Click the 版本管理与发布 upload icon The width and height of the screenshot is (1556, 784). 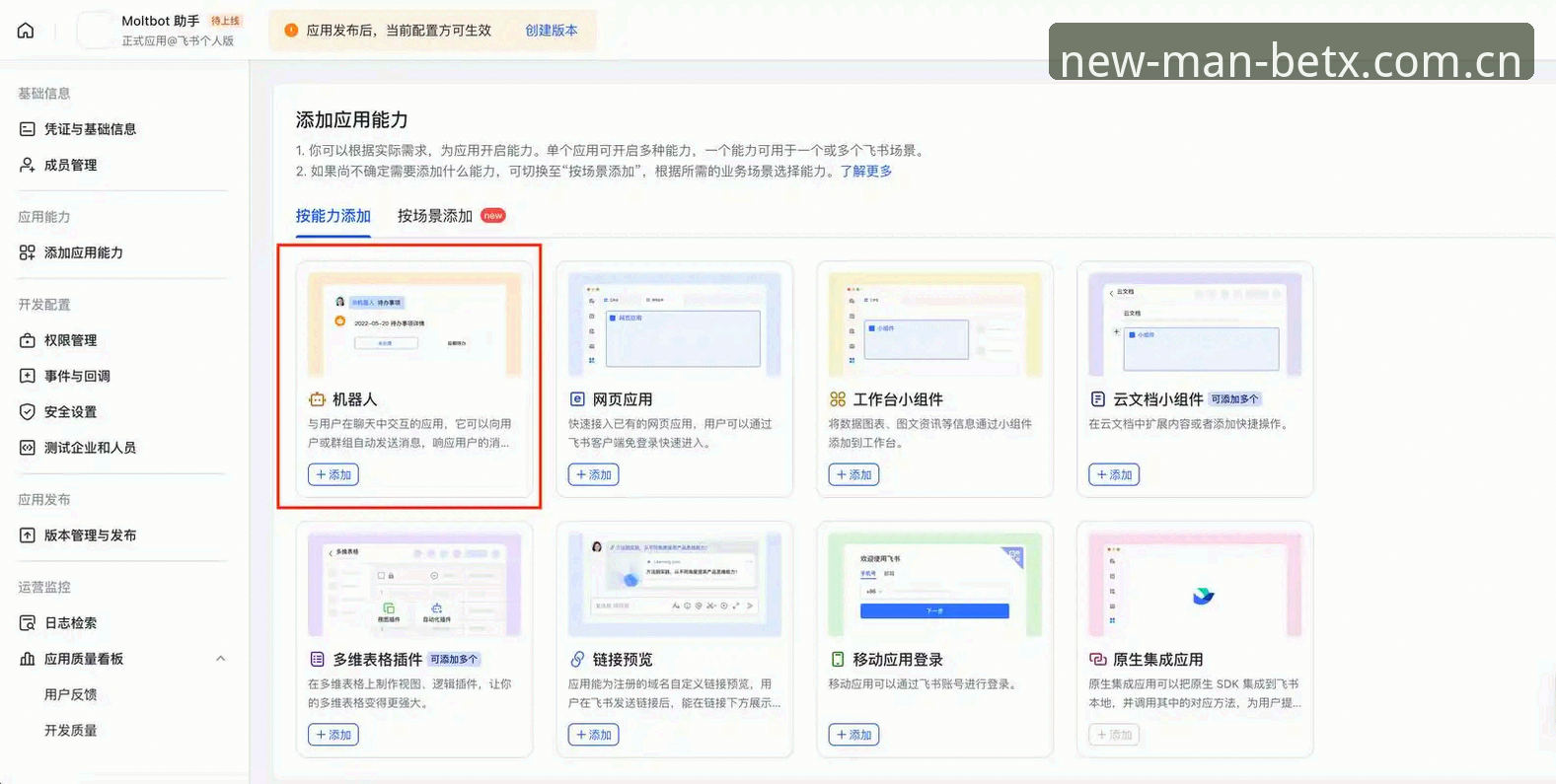click(28, 535)
